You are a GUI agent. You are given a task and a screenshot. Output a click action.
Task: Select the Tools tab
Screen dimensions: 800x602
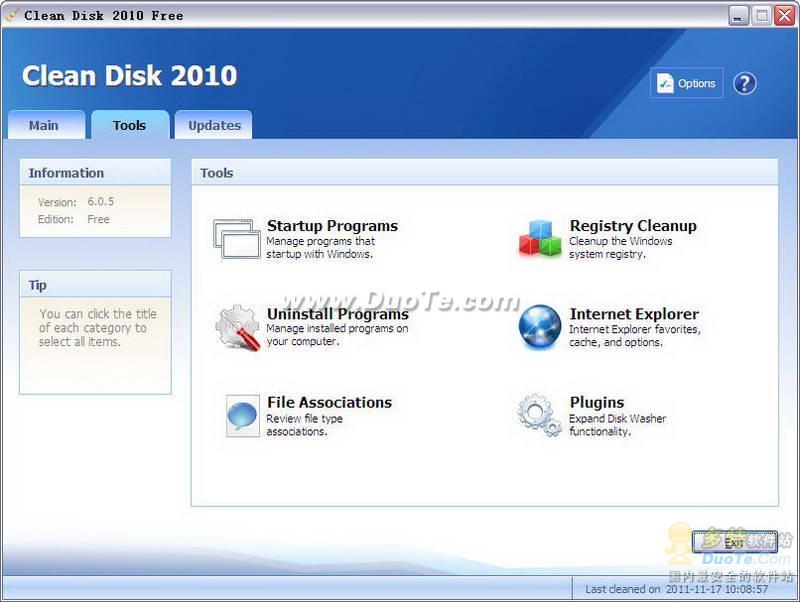(130, 125)
